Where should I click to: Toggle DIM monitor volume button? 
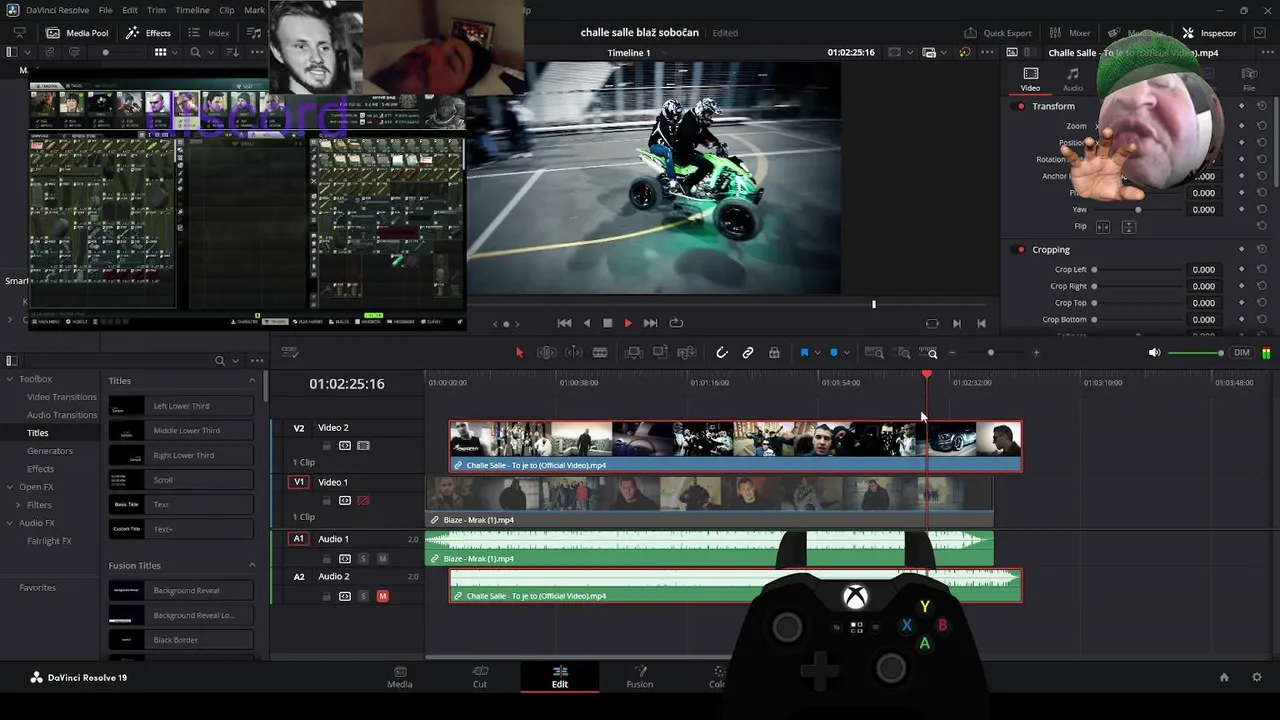1242,353
